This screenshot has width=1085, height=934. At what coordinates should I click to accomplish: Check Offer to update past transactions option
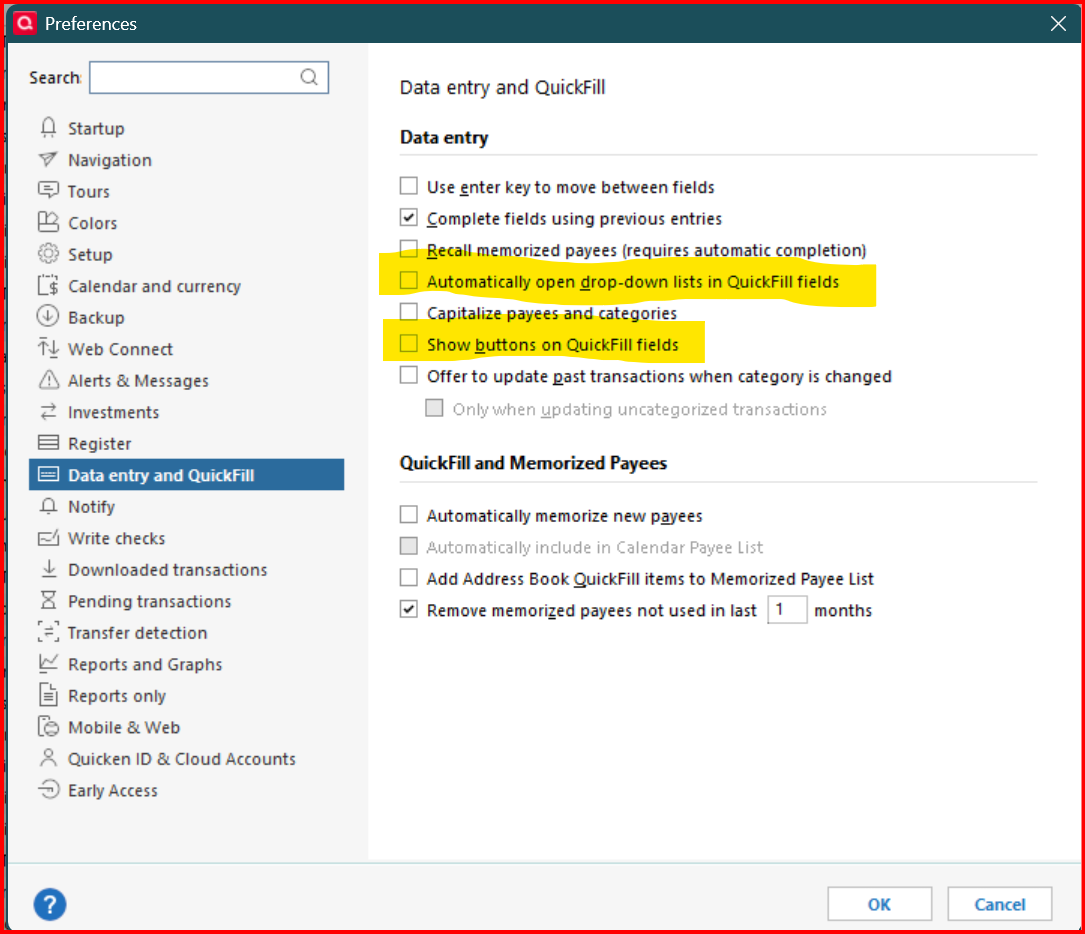[x=408, y=375]
